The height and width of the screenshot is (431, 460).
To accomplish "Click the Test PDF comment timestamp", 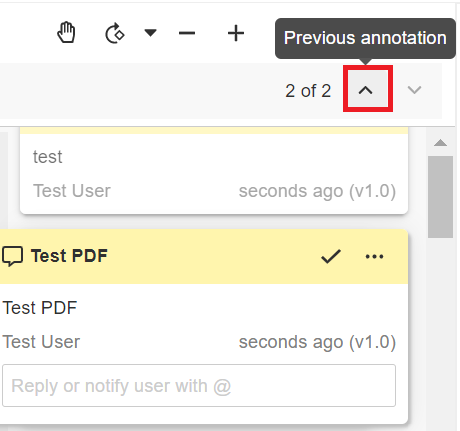I will click(x=317, y=342).
